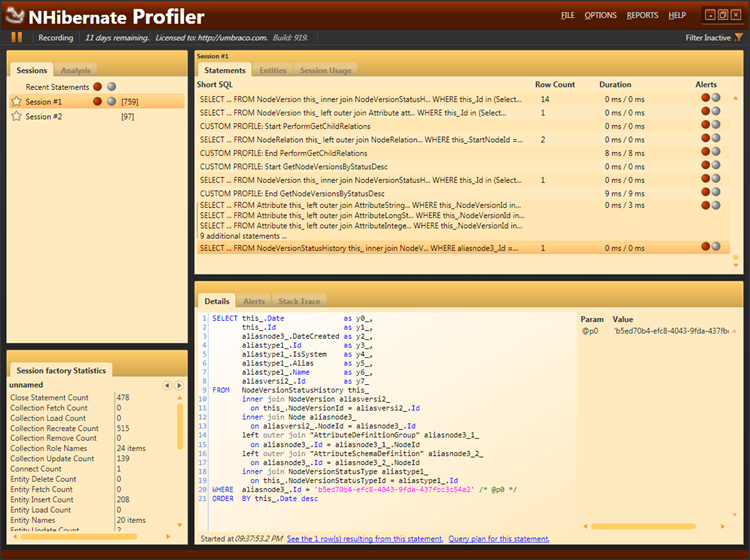Select the Details tab
Viewport: 750px width, 560px height.
(217, 301)
